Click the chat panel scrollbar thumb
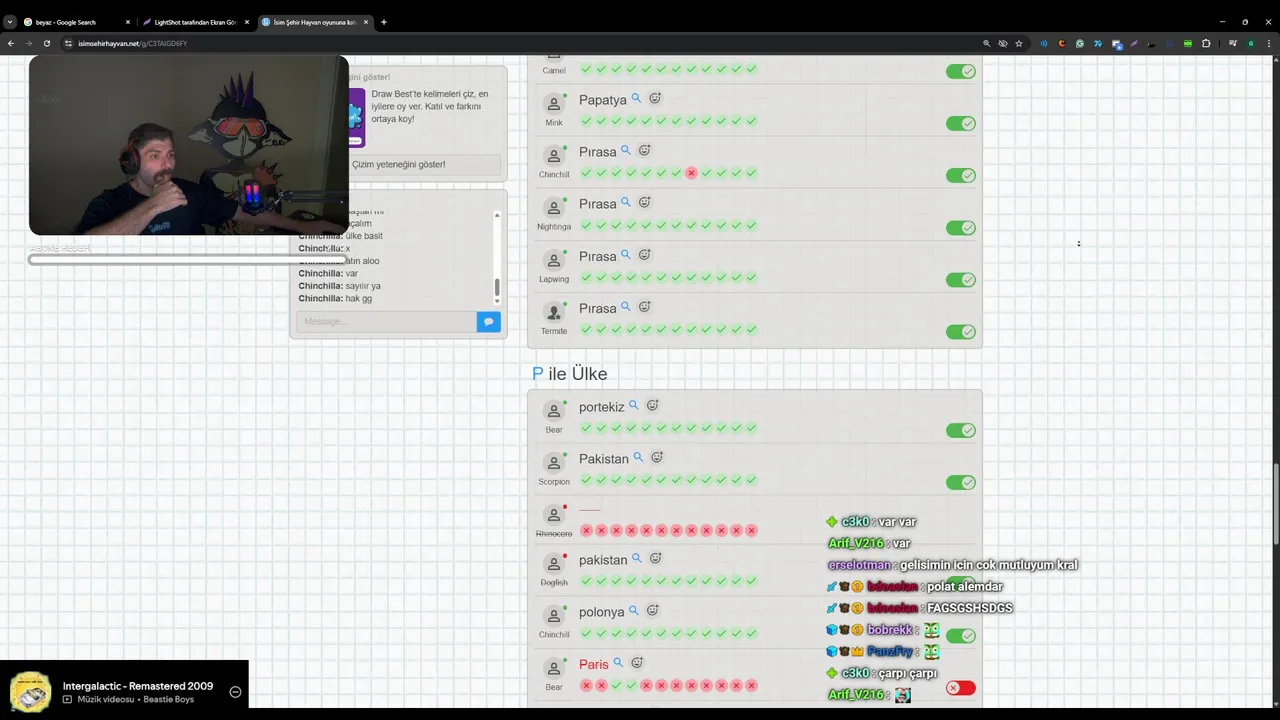This screenshot has height=720, width=1280. 497,287
